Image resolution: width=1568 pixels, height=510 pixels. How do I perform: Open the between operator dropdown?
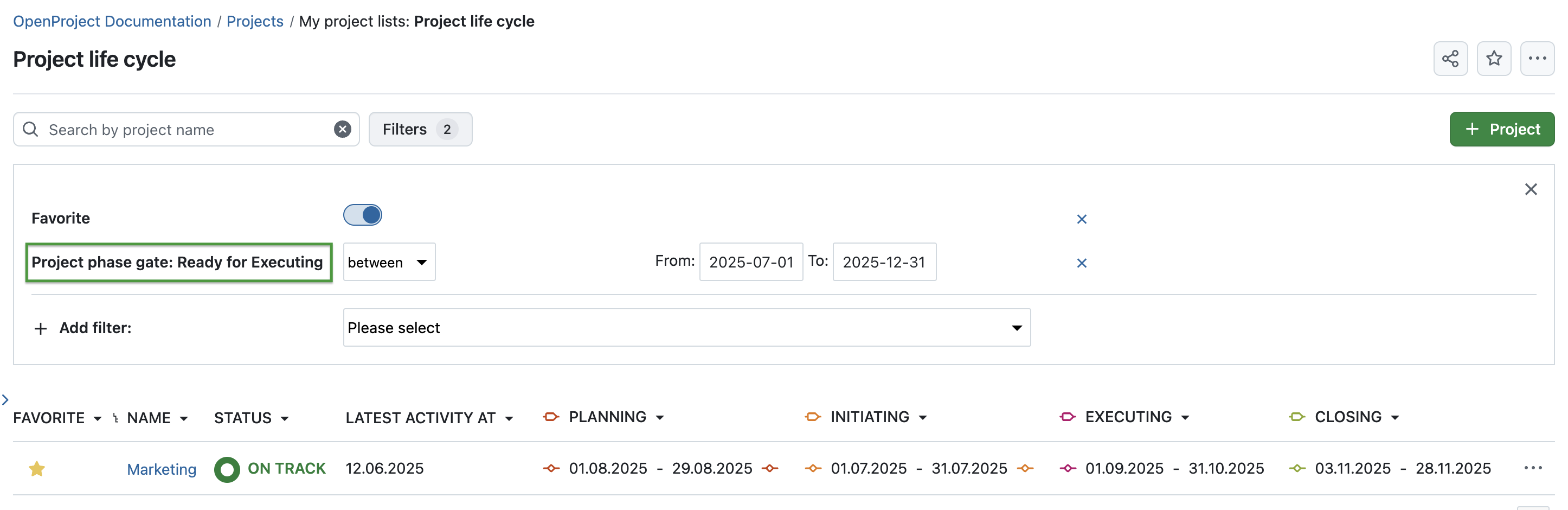[x=389, y=262]
